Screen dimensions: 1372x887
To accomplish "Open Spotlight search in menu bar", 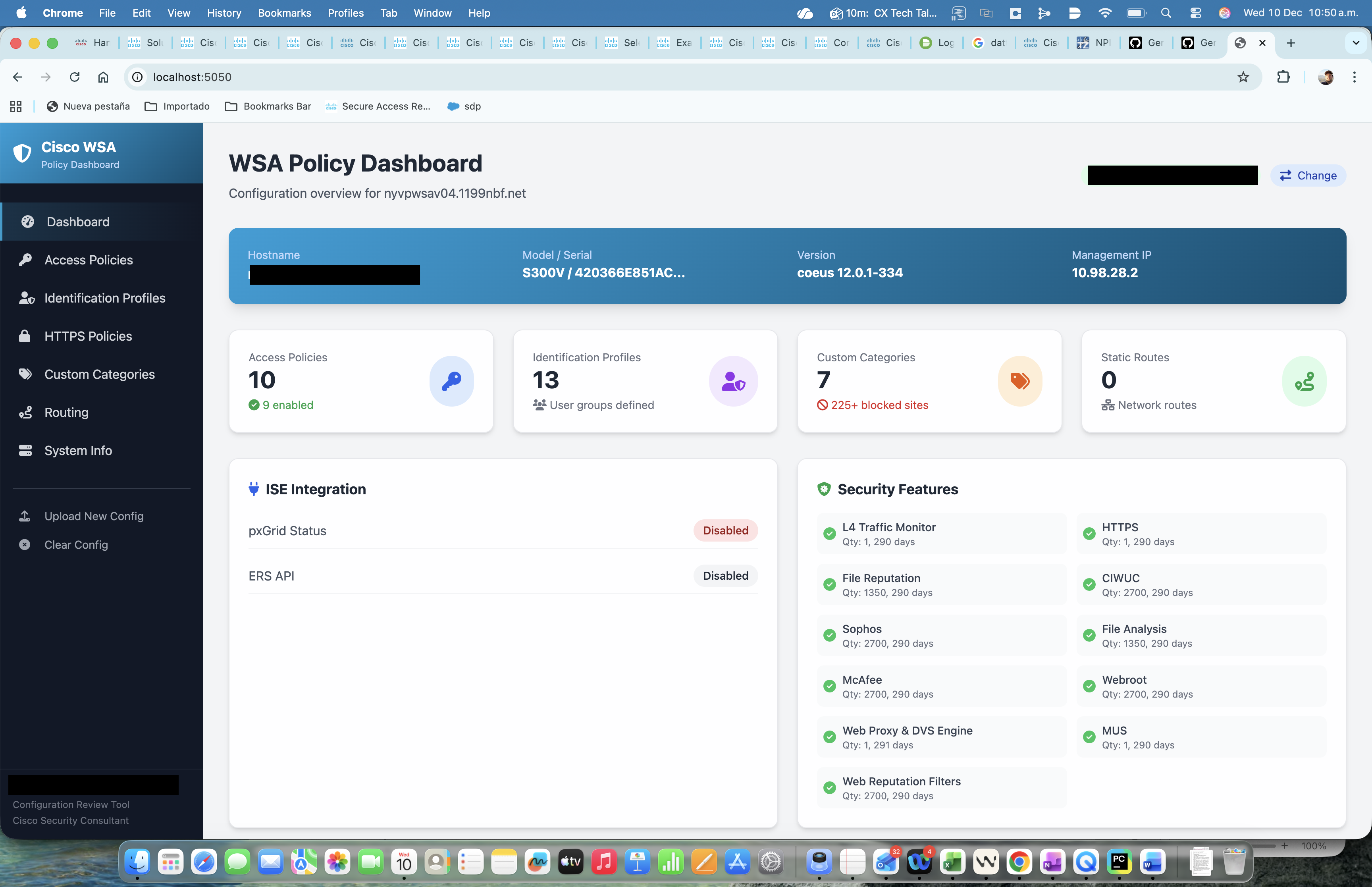I will 1166,13.
